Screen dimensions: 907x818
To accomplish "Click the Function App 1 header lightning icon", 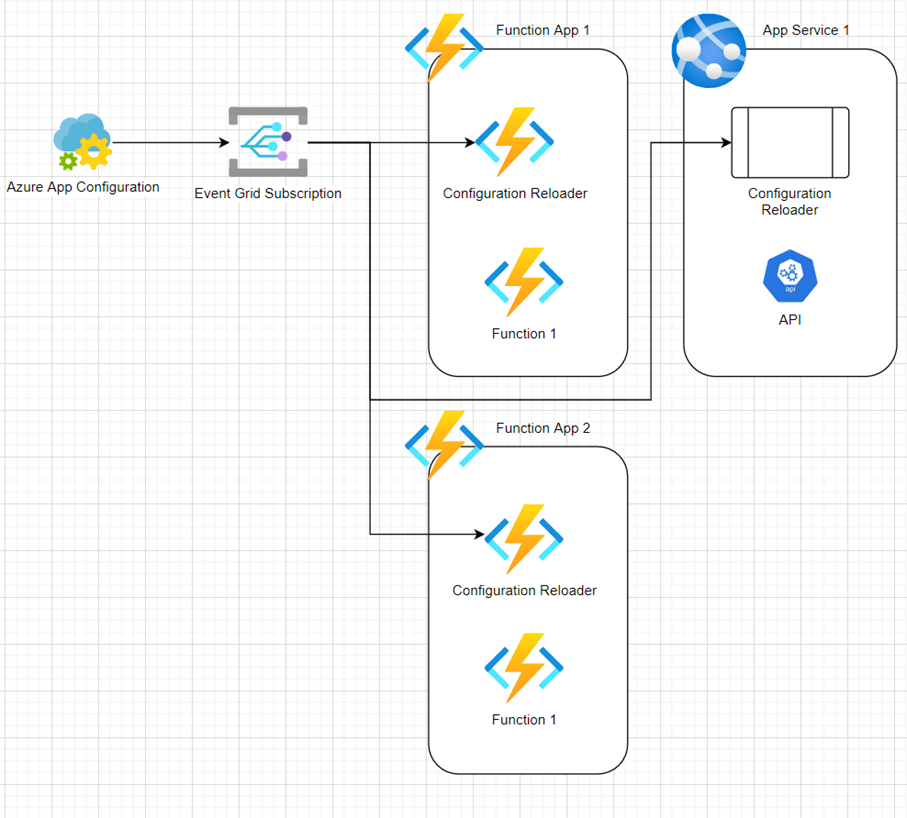I will [x=444, y=48].
